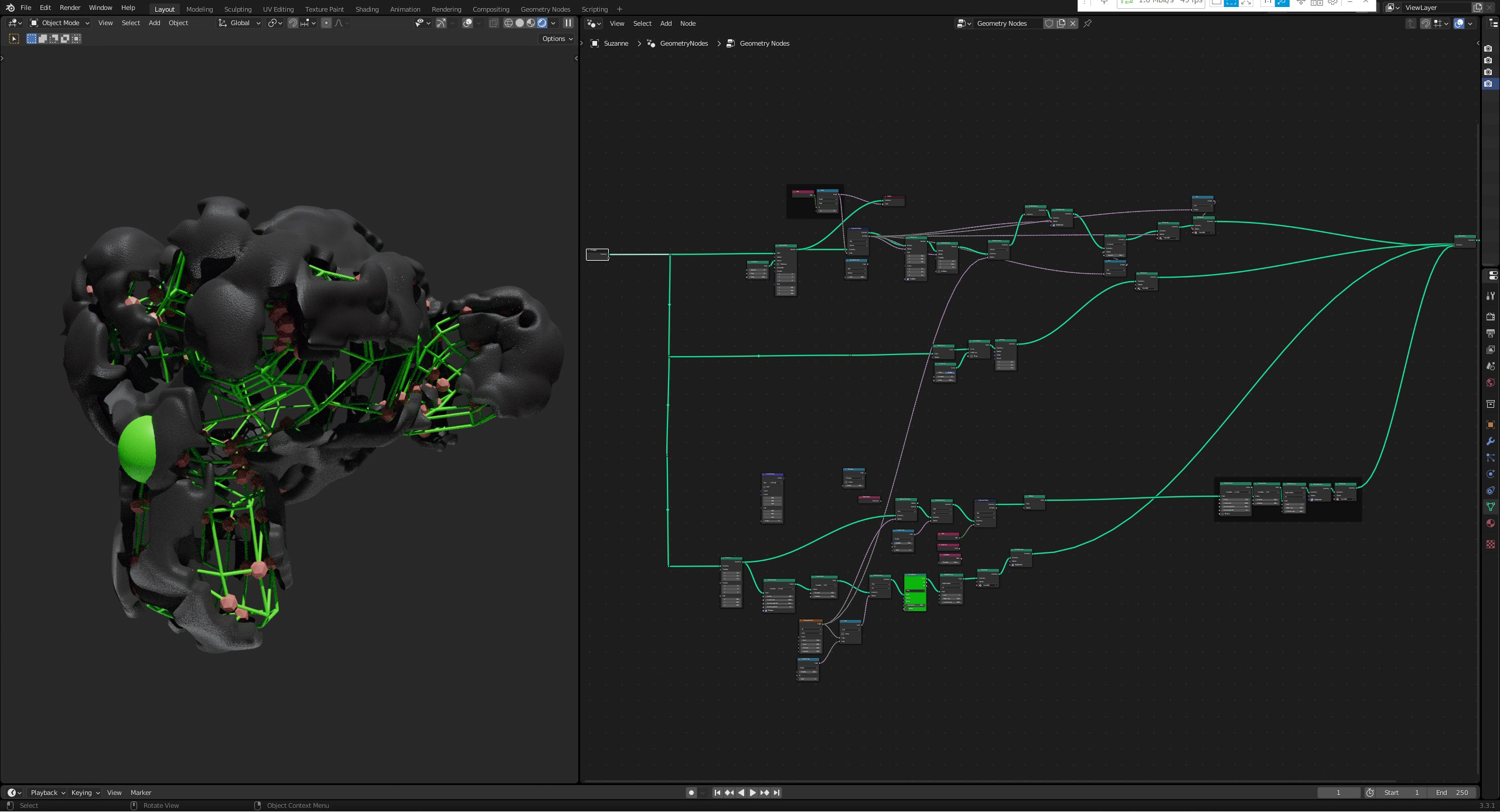Open Texture properties tab

coord(1491,544)
